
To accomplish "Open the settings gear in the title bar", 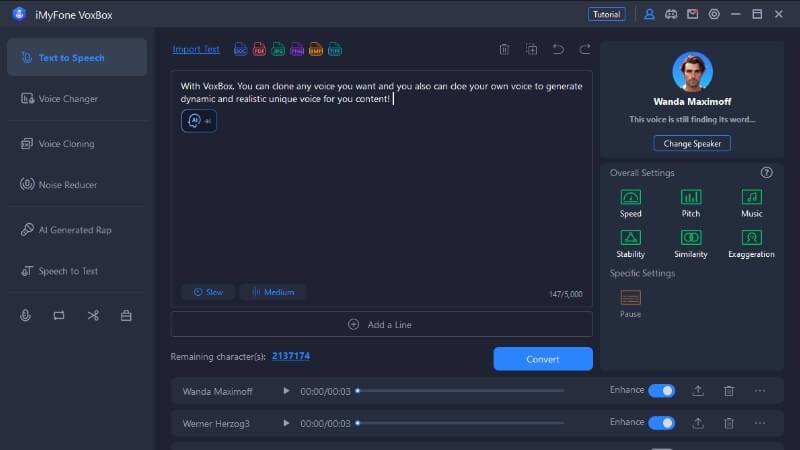I will tap(714, 14).
